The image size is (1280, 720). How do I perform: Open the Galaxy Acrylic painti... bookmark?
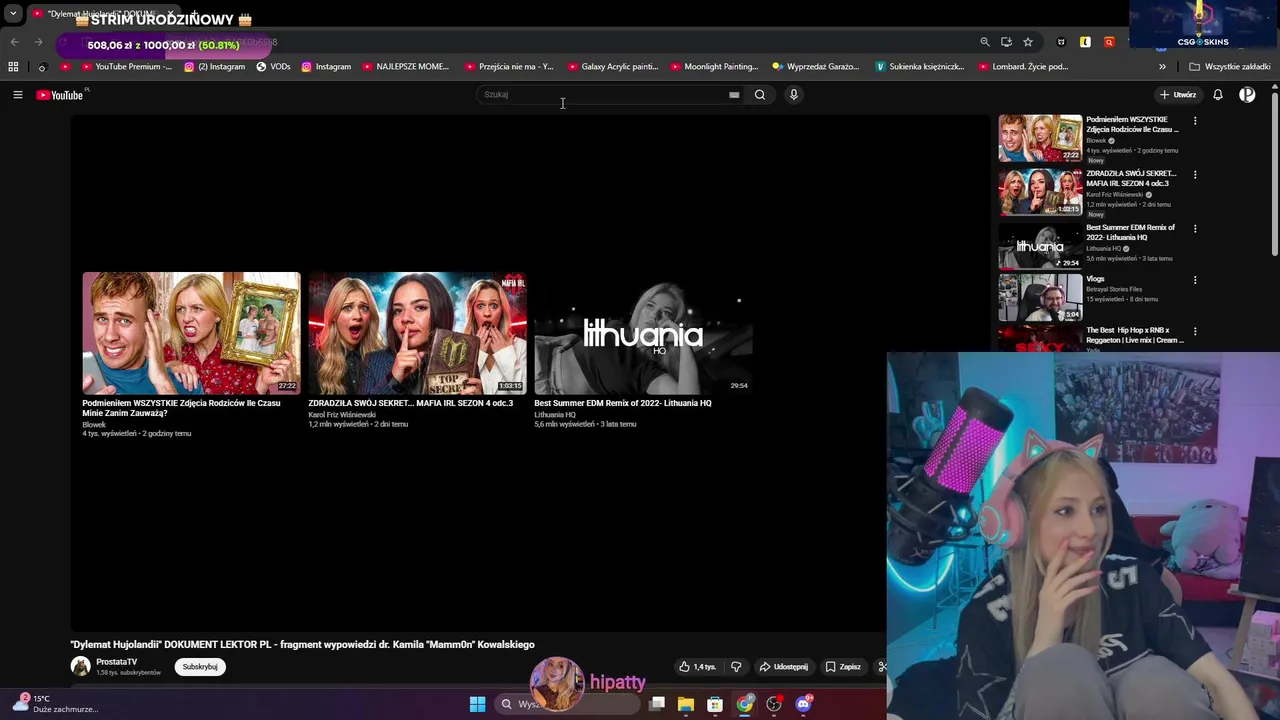(613, 67)
